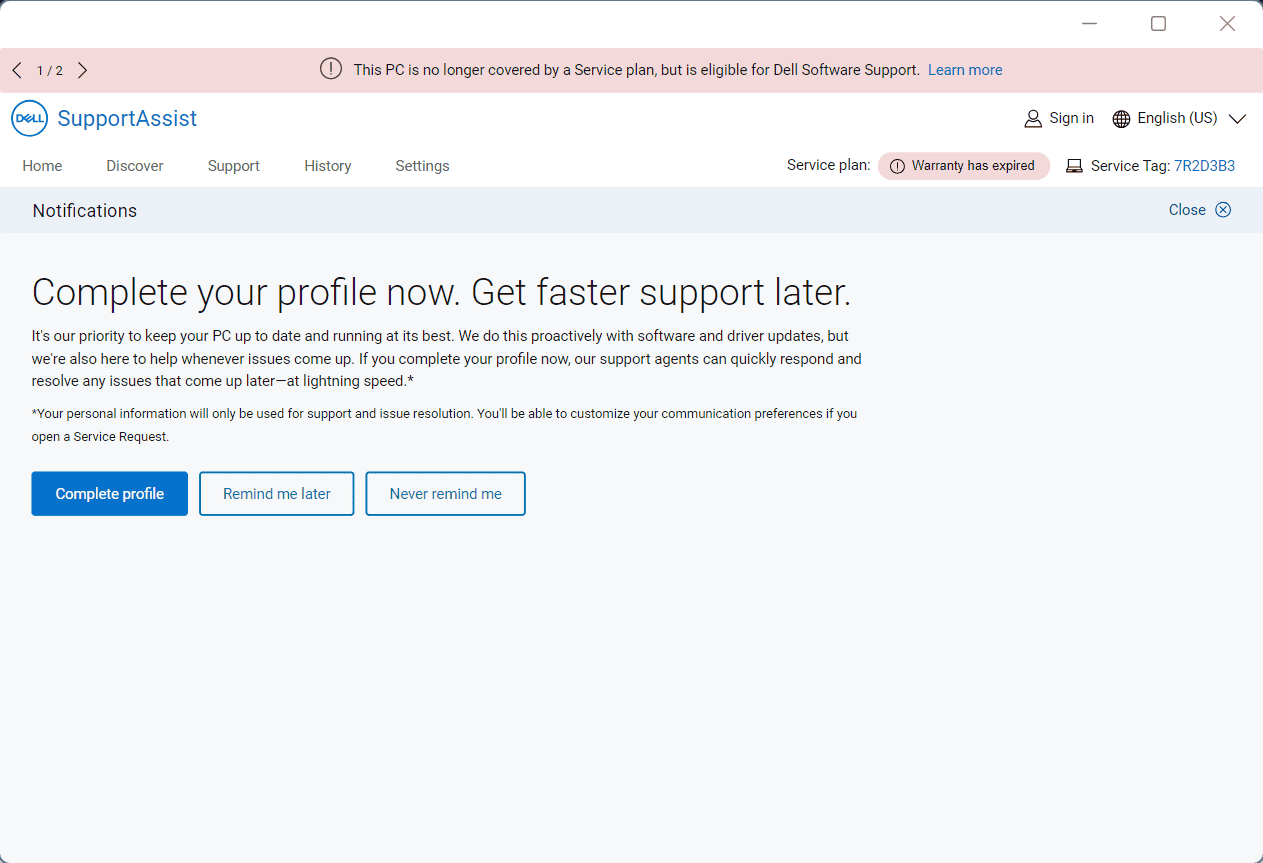Screen dimensions: 1263x863
Task: Close notifications with the circled X icon
Action: tap(1223, 210)
